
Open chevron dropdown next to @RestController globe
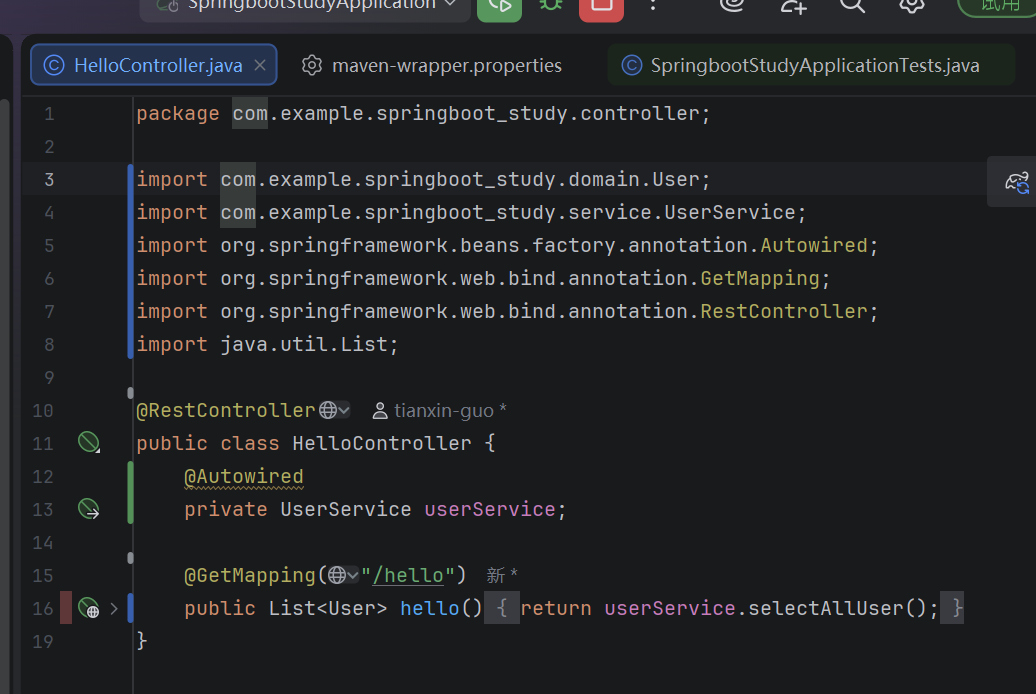coord(344,410)
